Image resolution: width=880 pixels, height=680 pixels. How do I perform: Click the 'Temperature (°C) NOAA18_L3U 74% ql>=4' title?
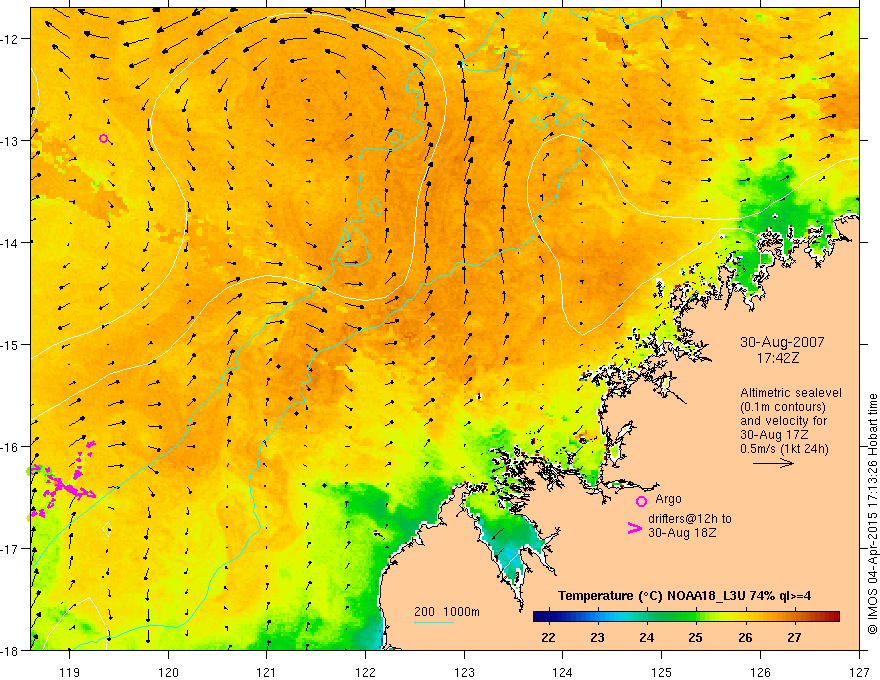pyautogui.click(x=684, y=596)
